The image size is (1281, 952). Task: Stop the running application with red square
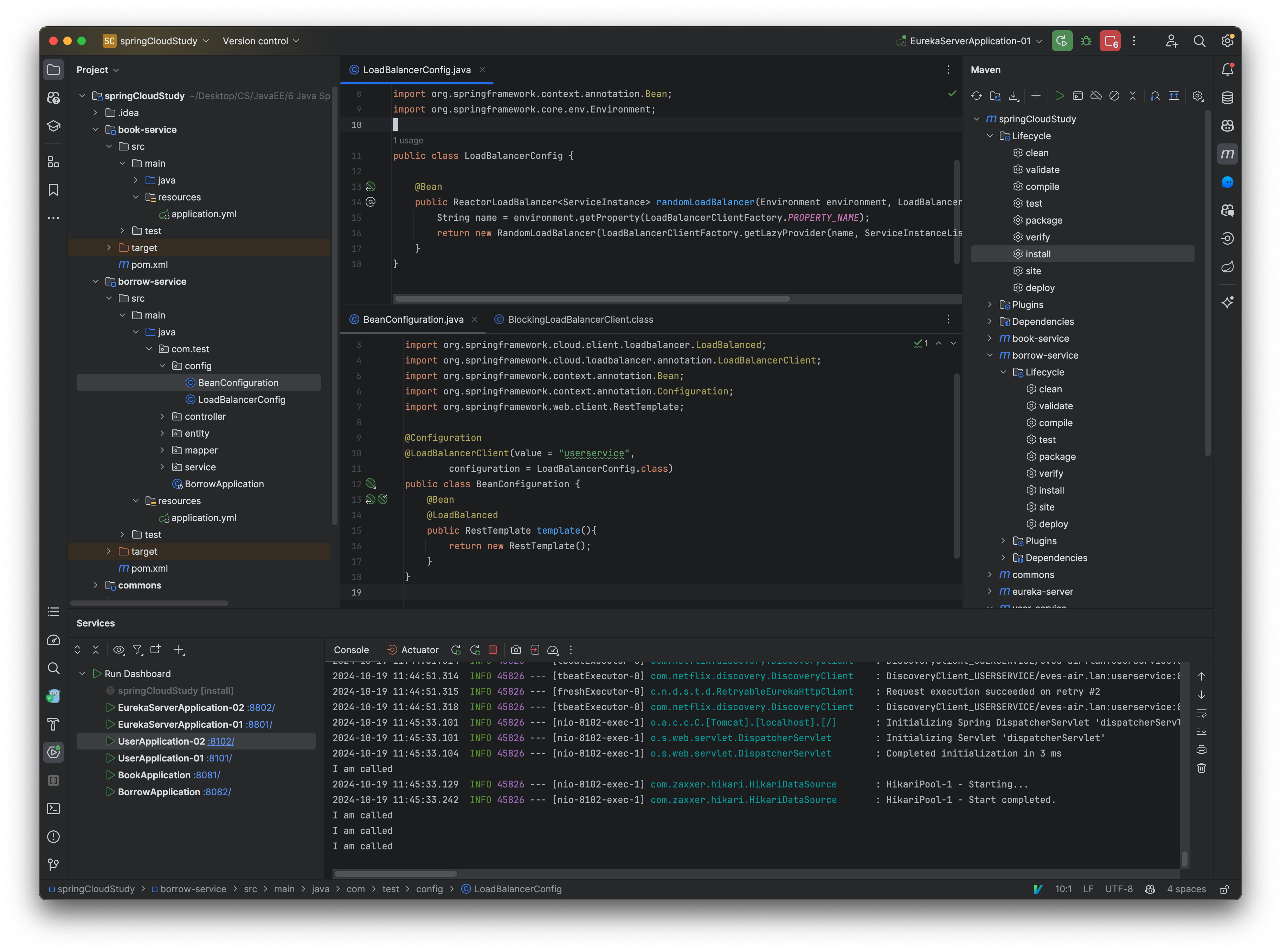coord(493,649)
